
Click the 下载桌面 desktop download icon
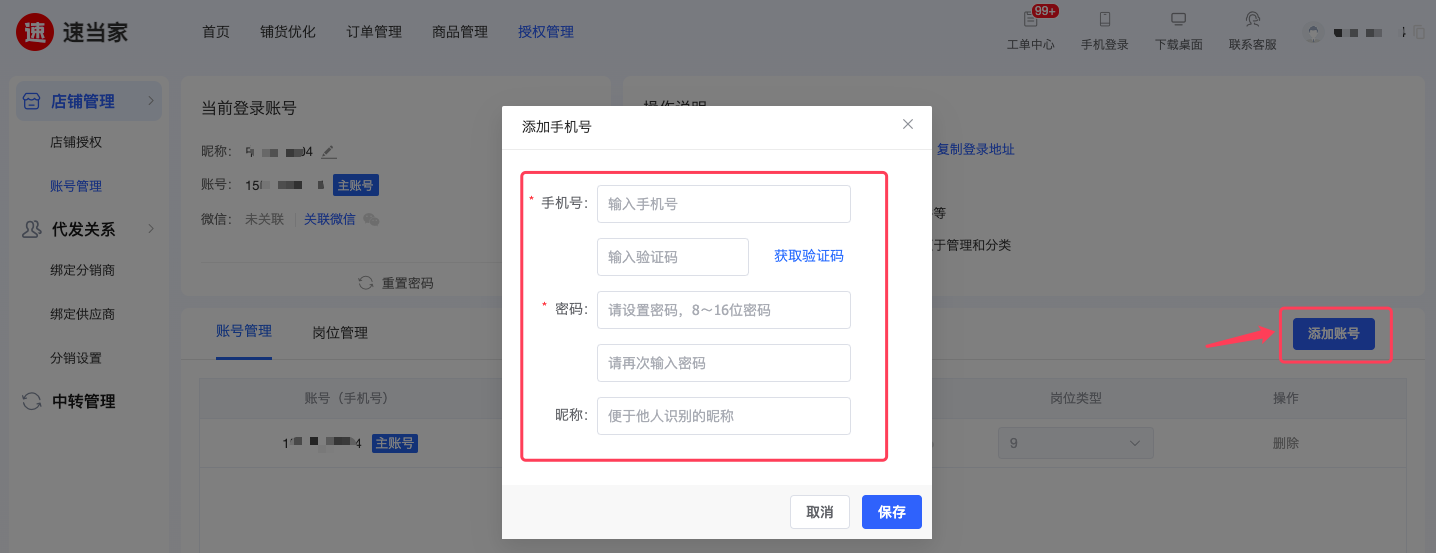1178,20
